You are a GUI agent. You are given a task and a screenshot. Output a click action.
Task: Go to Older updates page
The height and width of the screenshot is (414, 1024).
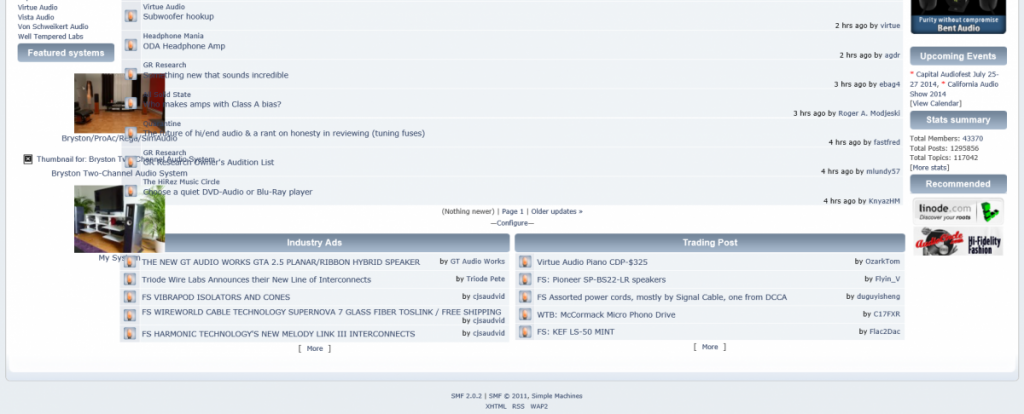[x=556, y=212]
